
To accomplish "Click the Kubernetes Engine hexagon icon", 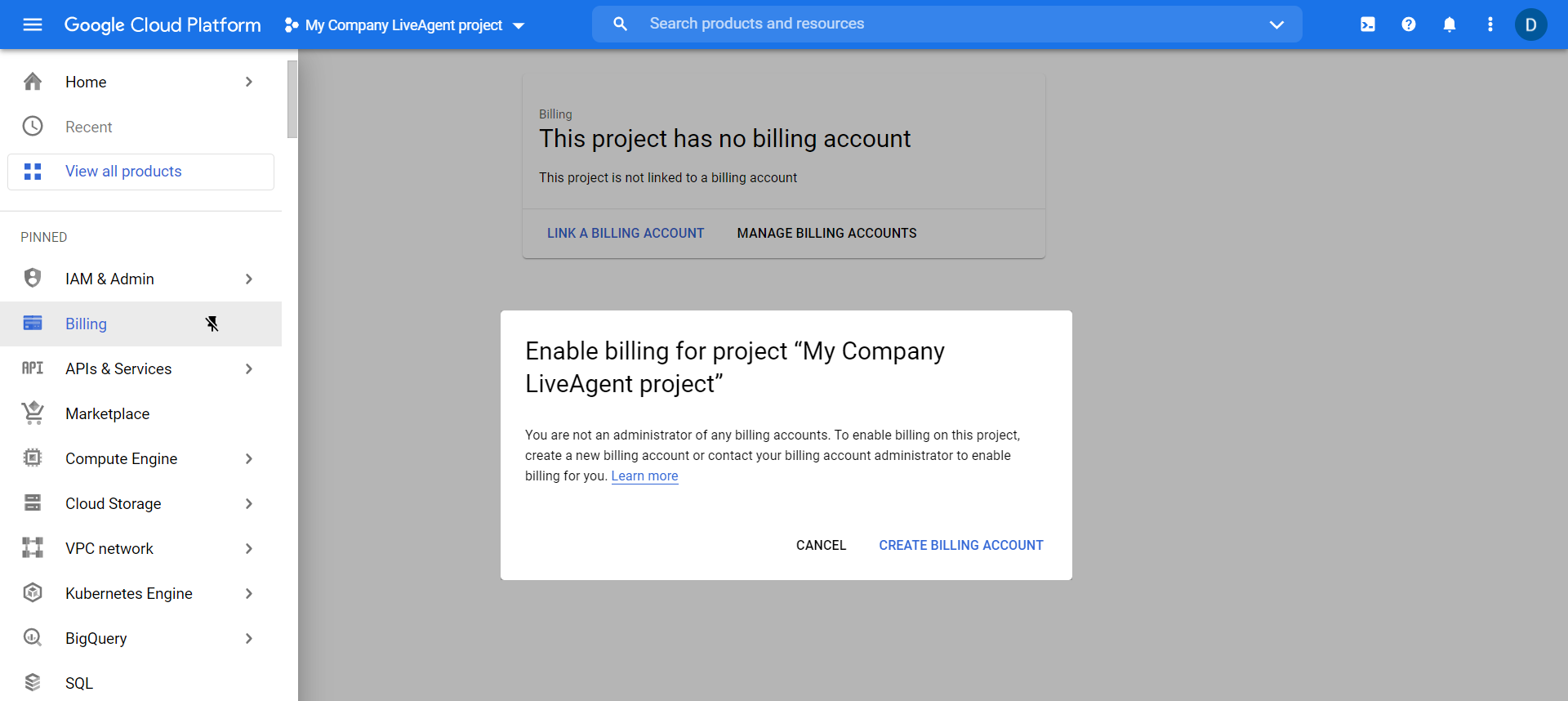I will point(33,593).
